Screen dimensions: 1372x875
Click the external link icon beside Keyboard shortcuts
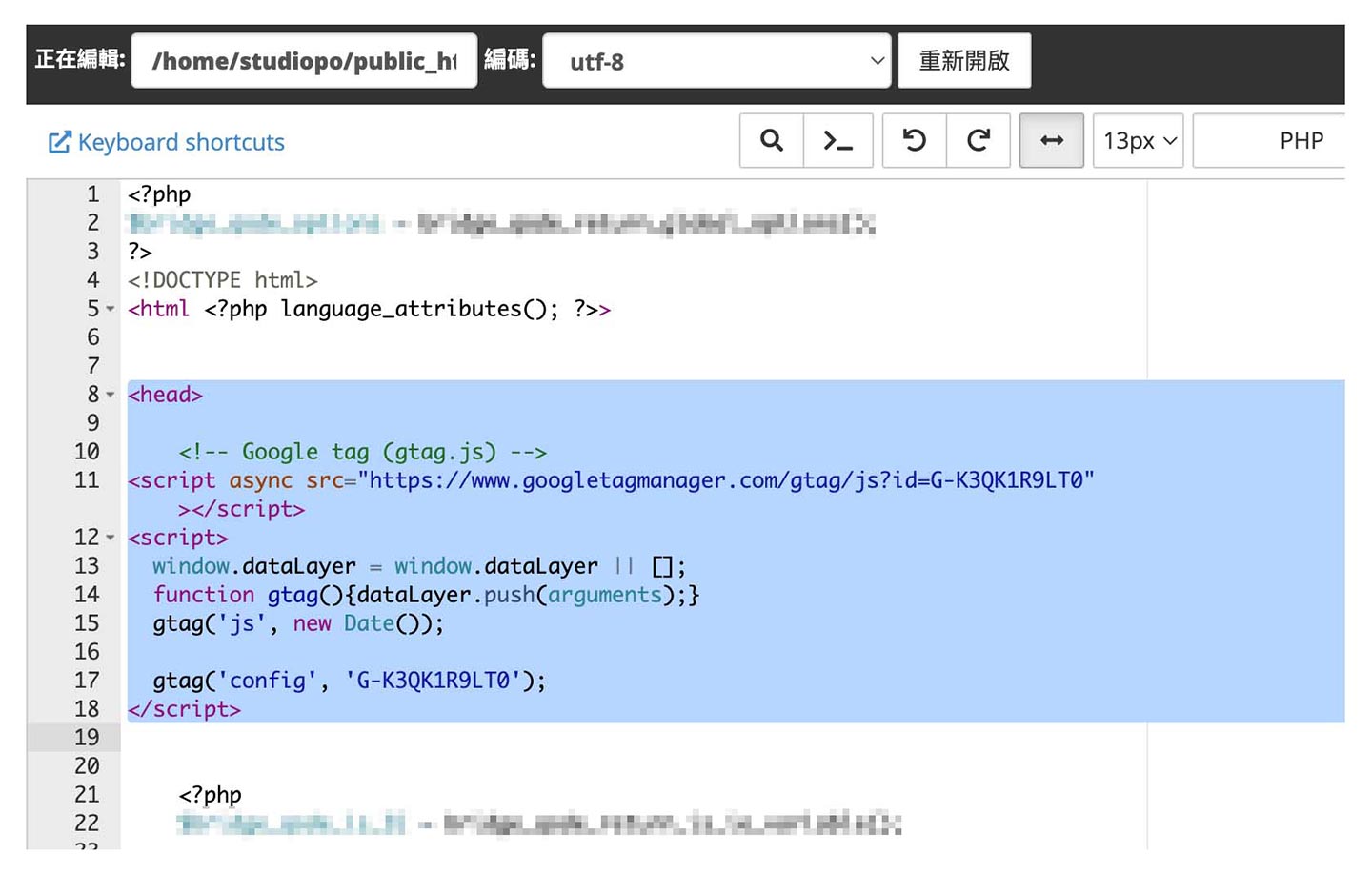[x=59, y=142]
